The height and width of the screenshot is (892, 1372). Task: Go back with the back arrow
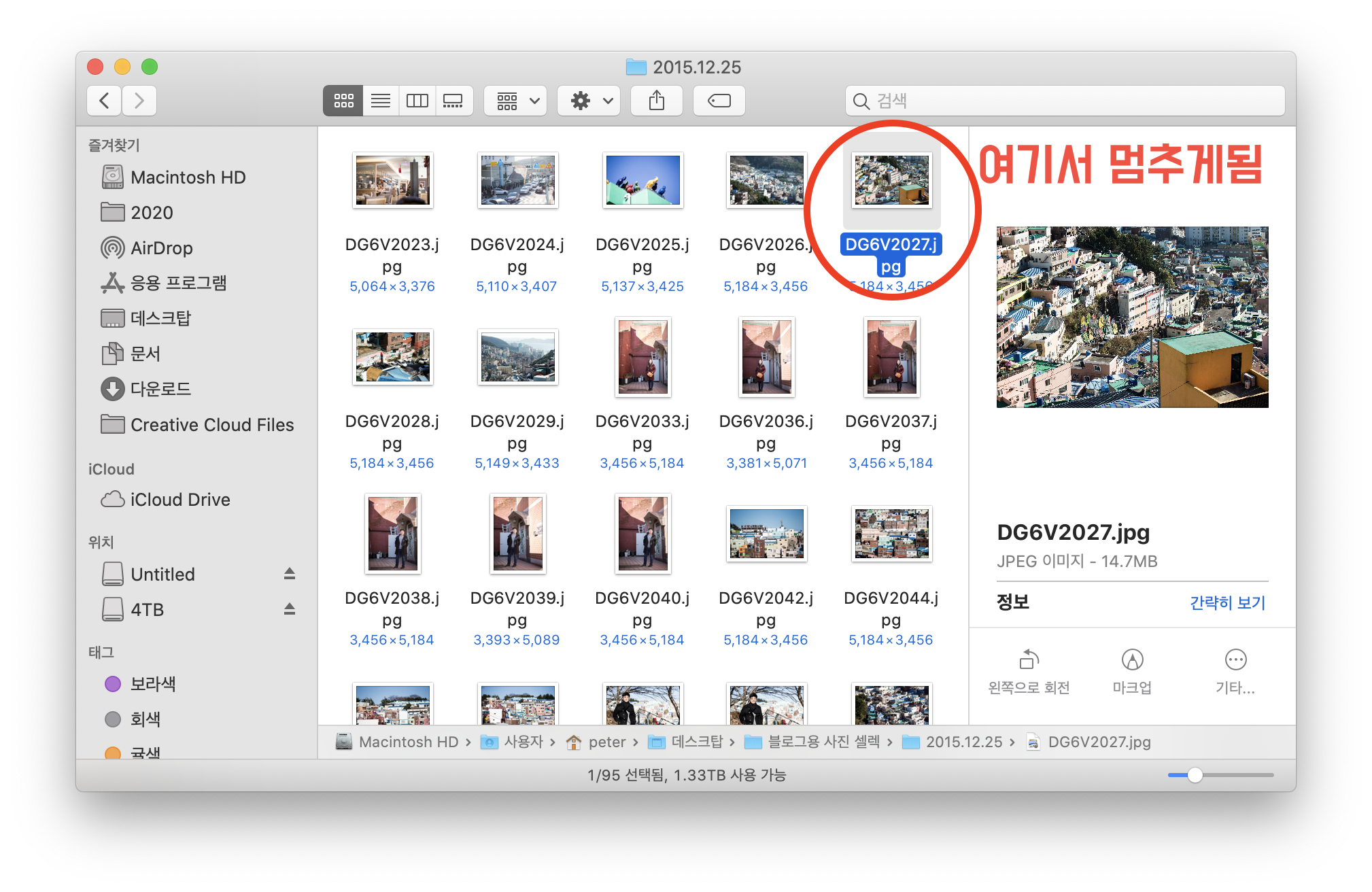click(x=105, y=101)
